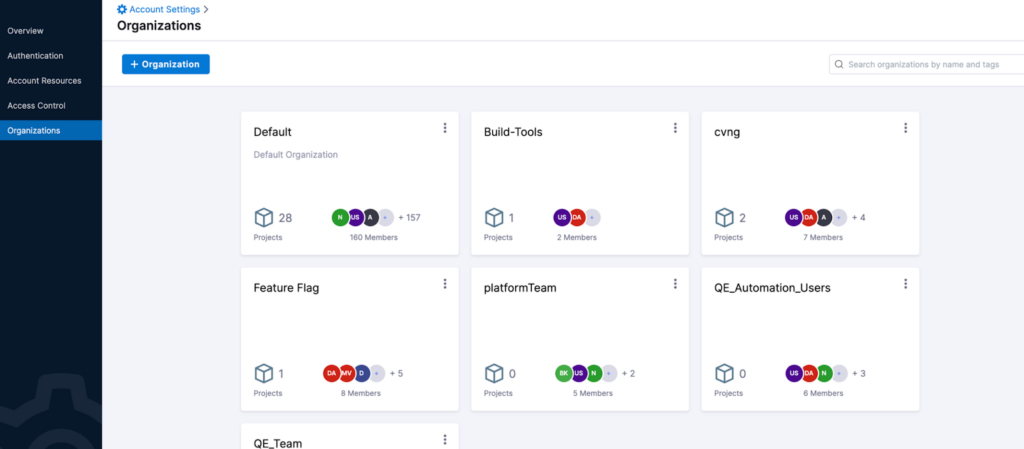Click the search magnifier icon
This screenshot has height=449, width=1024.
(x=839, y=65)
